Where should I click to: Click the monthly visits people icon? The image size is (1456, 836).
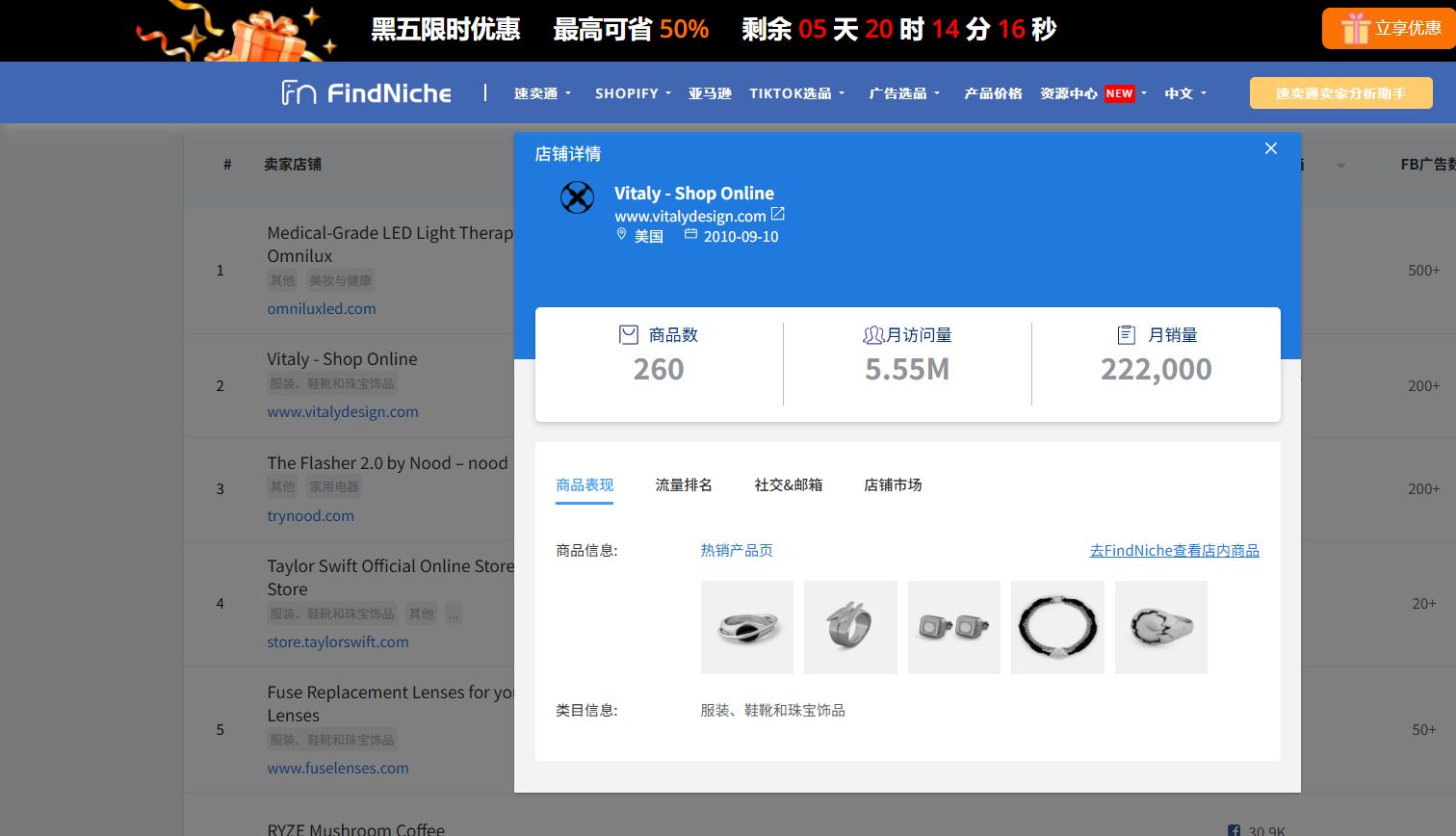click(872, 335)
